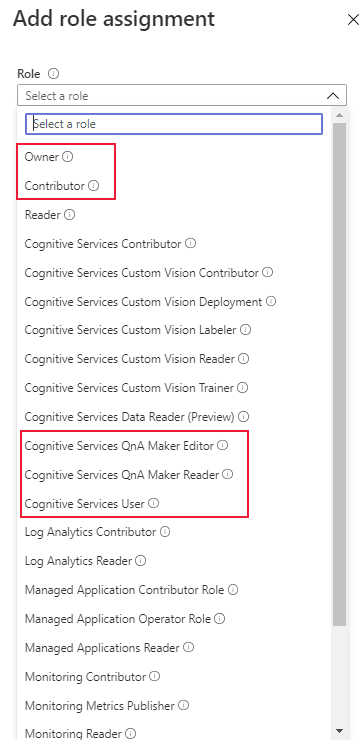Click the info icon beside Contributor

[93, 185]
